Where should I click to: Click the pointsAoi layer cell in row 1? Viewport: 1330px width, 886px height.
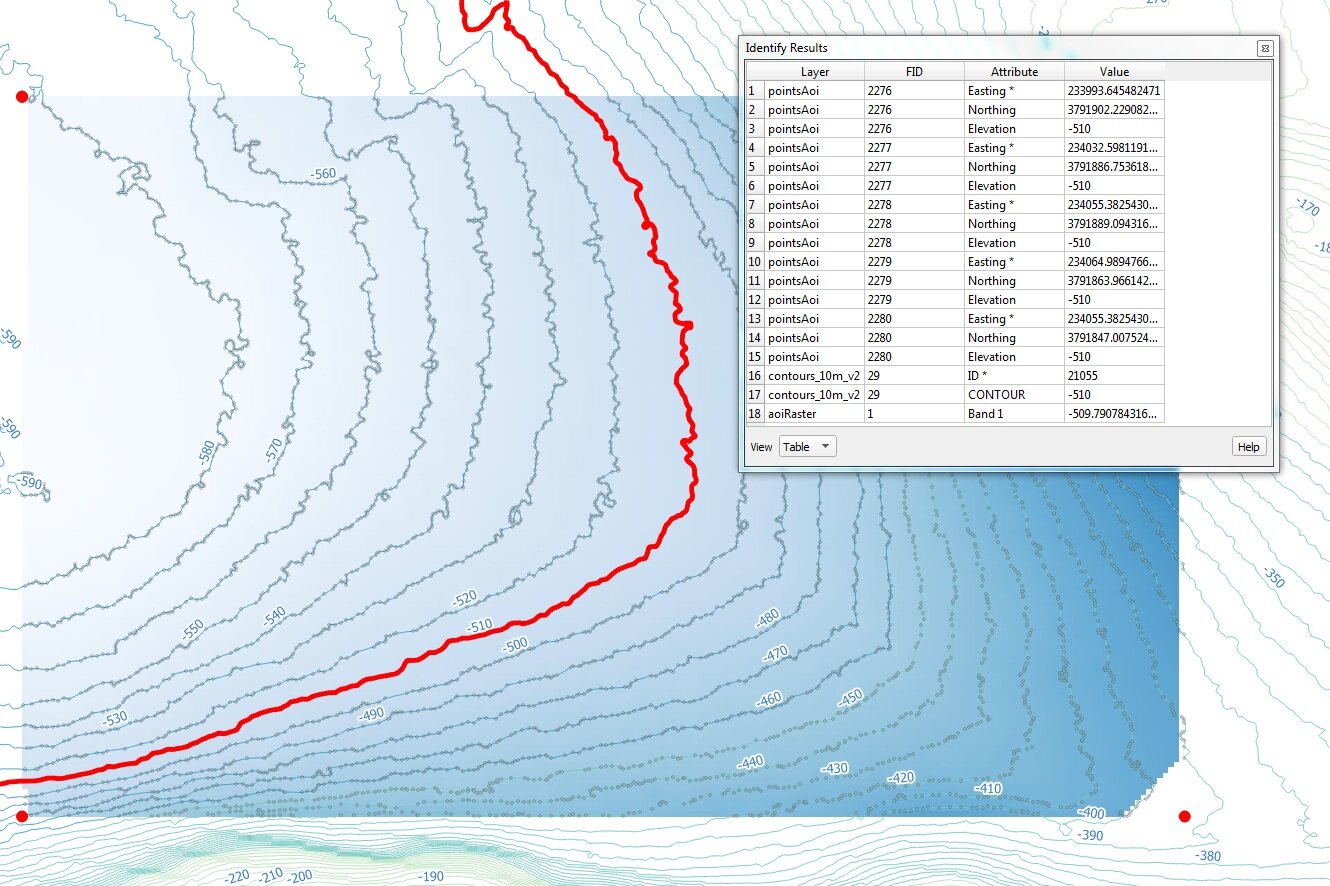815,90
